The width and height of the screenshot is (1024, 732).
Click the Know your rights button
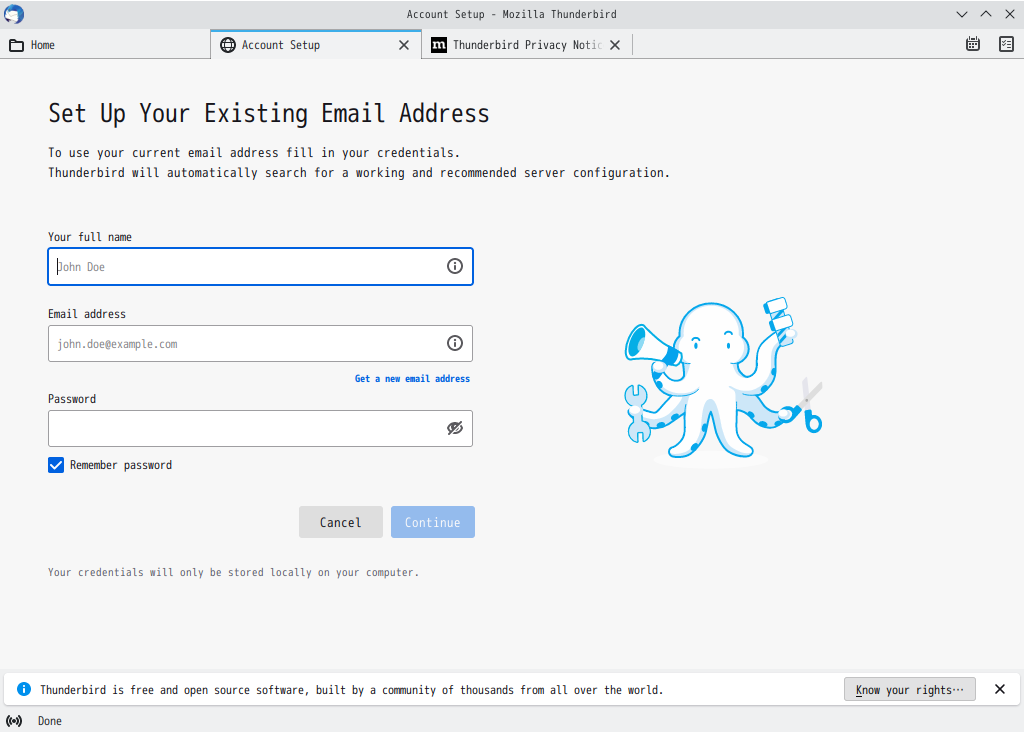(909, 690)
